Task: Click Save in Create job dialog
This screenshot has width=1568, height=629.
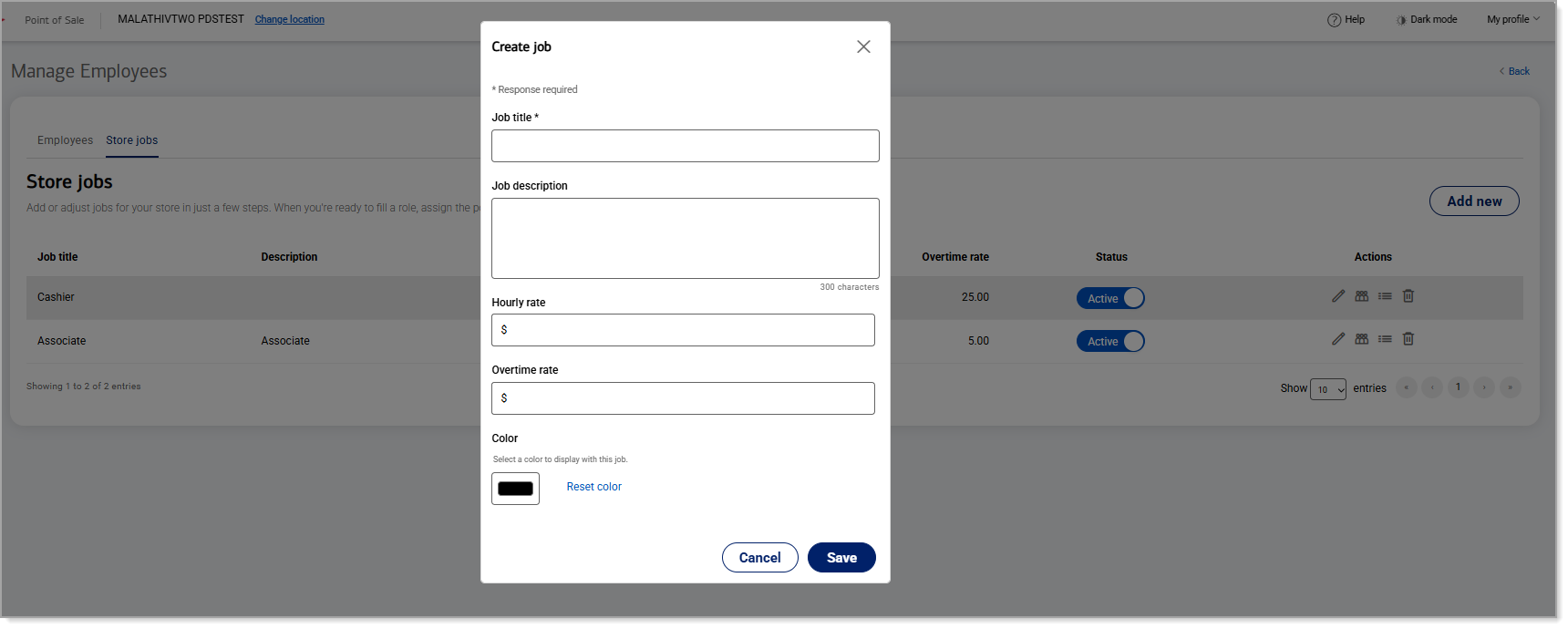Action: click(x=841, y=558)
